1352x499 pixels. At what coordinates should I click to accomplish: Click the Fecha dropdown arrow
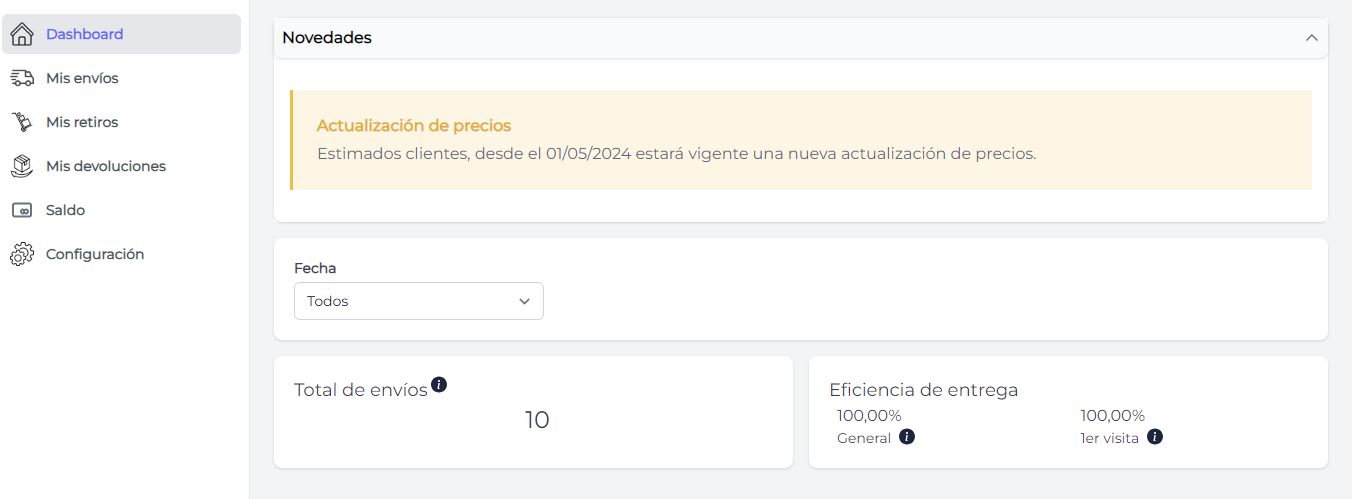tap(524, 301)
